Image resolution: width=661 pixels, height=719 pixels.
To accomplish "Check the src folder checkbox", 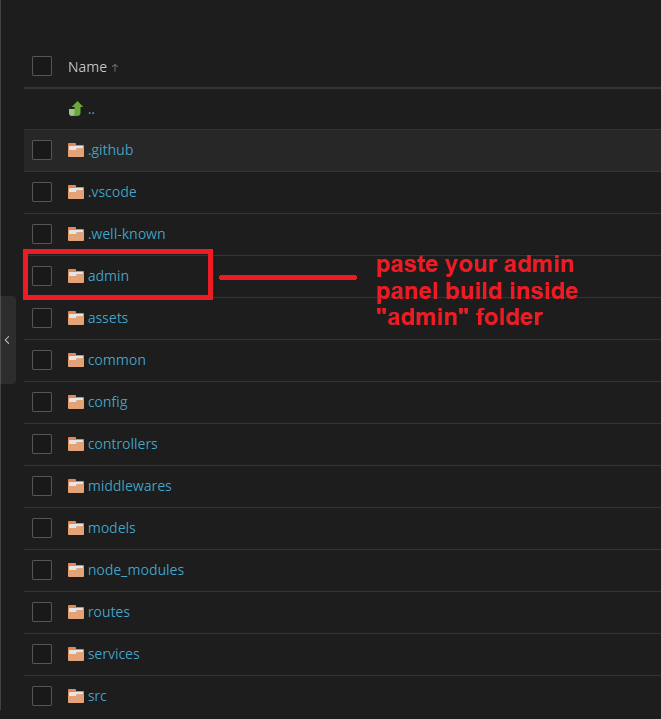I will [x=42, y=696].
